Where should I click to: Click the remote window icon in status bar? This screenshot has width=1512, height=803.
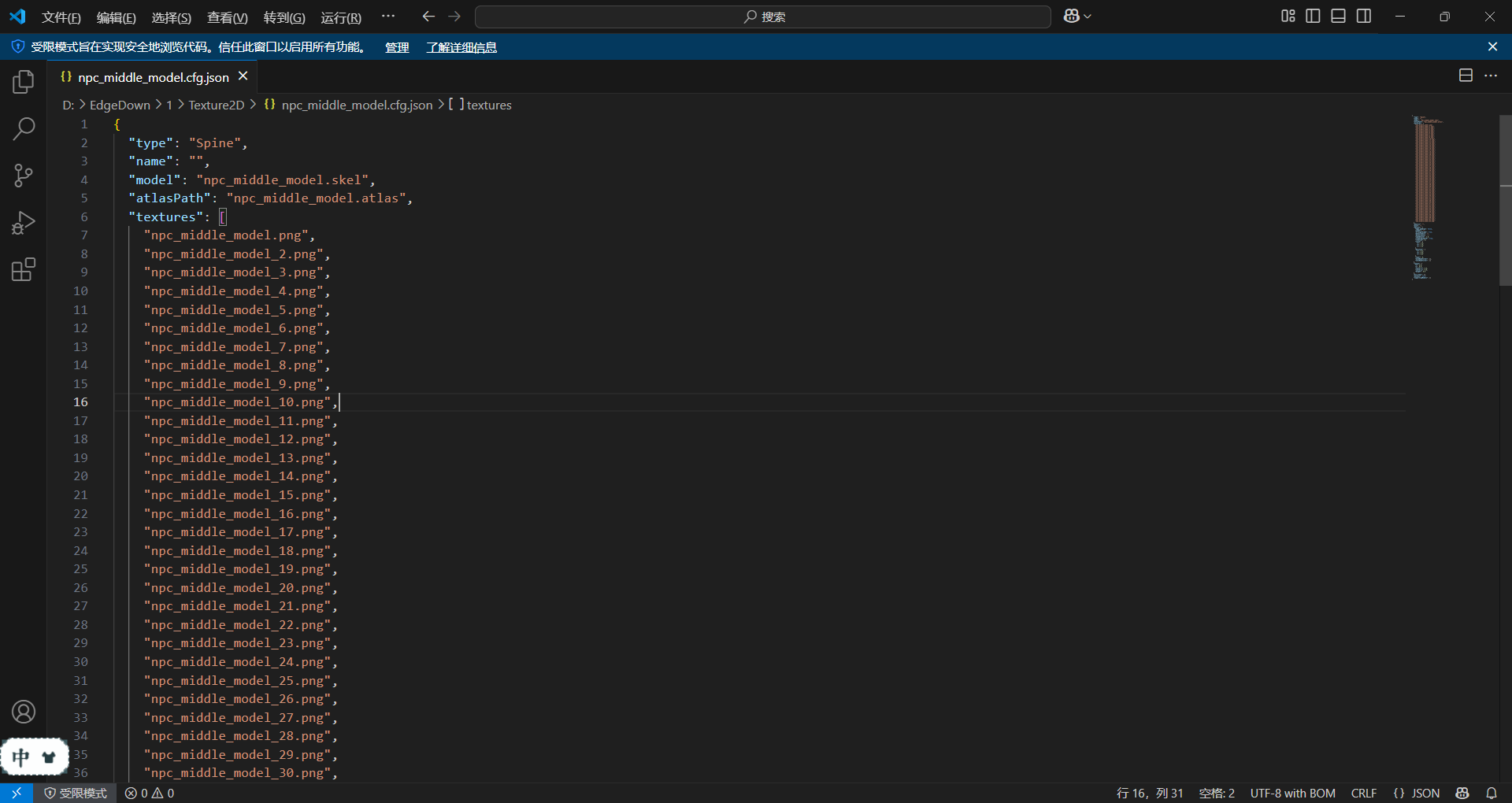[x=17, y=793]
